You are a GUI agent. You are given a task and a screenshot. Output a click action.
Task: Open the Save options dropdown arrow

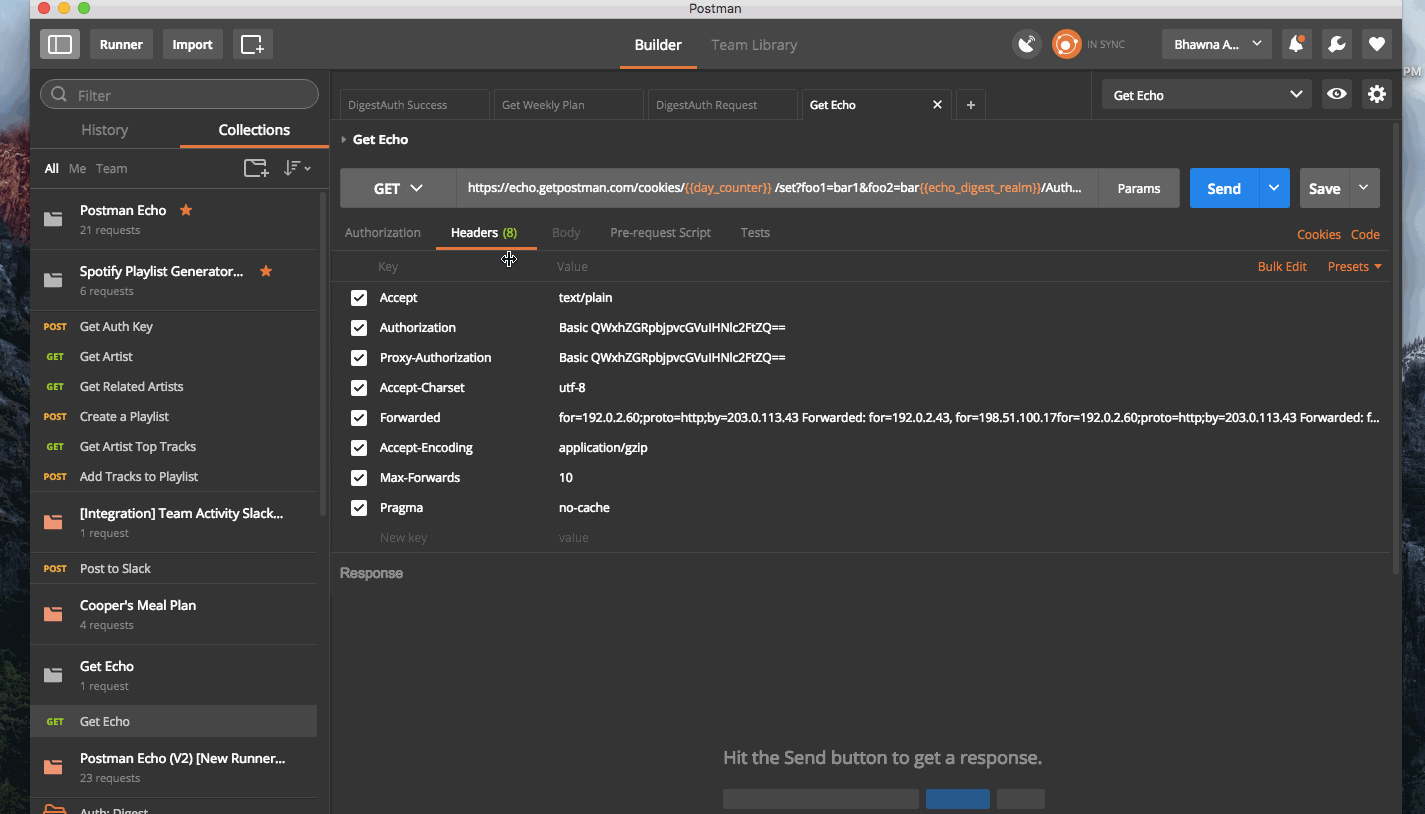[x=1364, y=188]
